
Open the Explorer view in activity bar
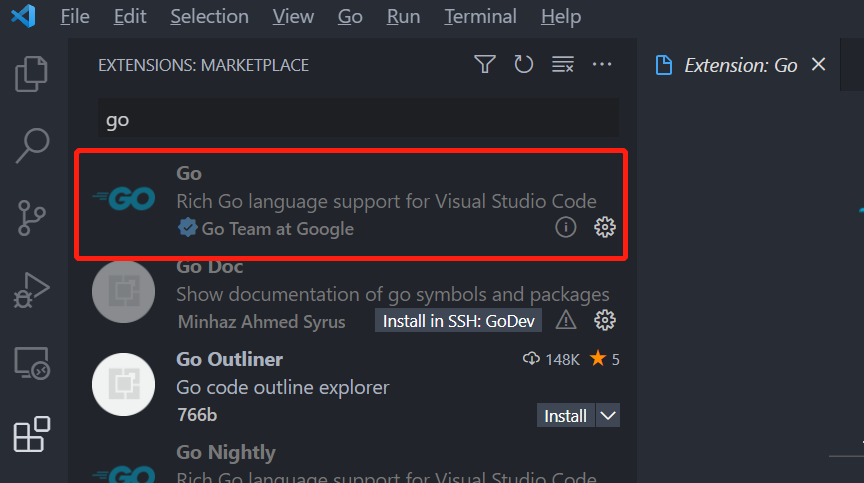[x=31, y=74]
